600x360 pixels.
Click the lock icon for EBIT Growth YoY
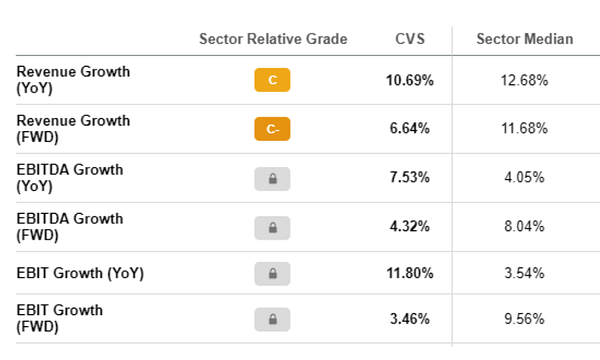click(272, 274)
